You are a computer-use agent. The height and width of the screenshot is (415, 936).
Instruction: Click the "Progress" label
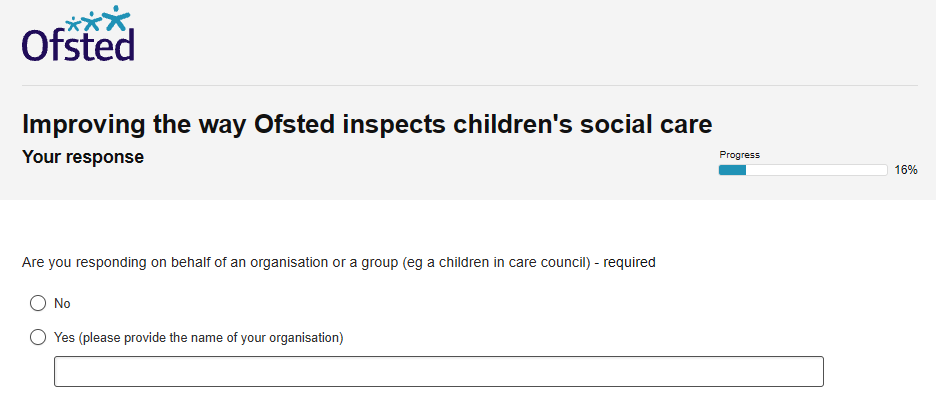740,155
